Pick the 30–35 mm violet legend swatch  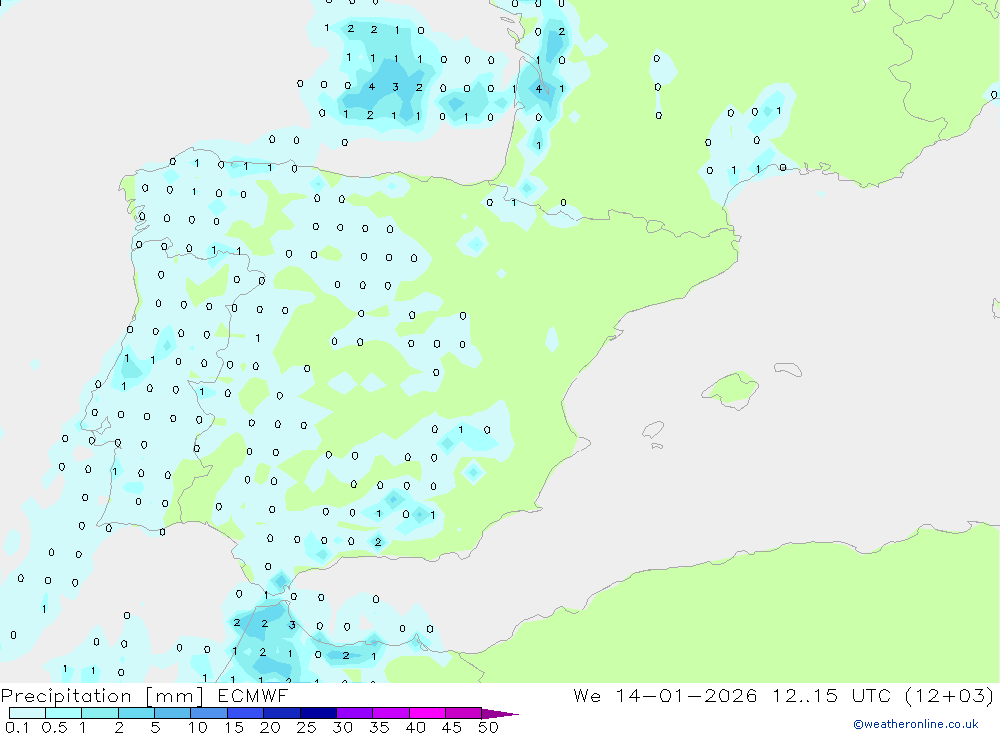[355, 713]
